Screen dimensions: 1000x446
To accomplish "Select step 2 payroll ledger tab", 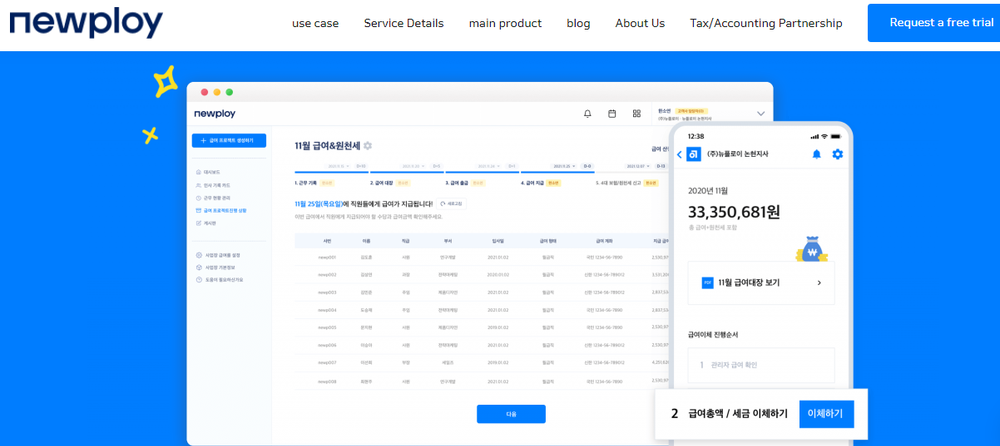I will click(x=390, y=183).
